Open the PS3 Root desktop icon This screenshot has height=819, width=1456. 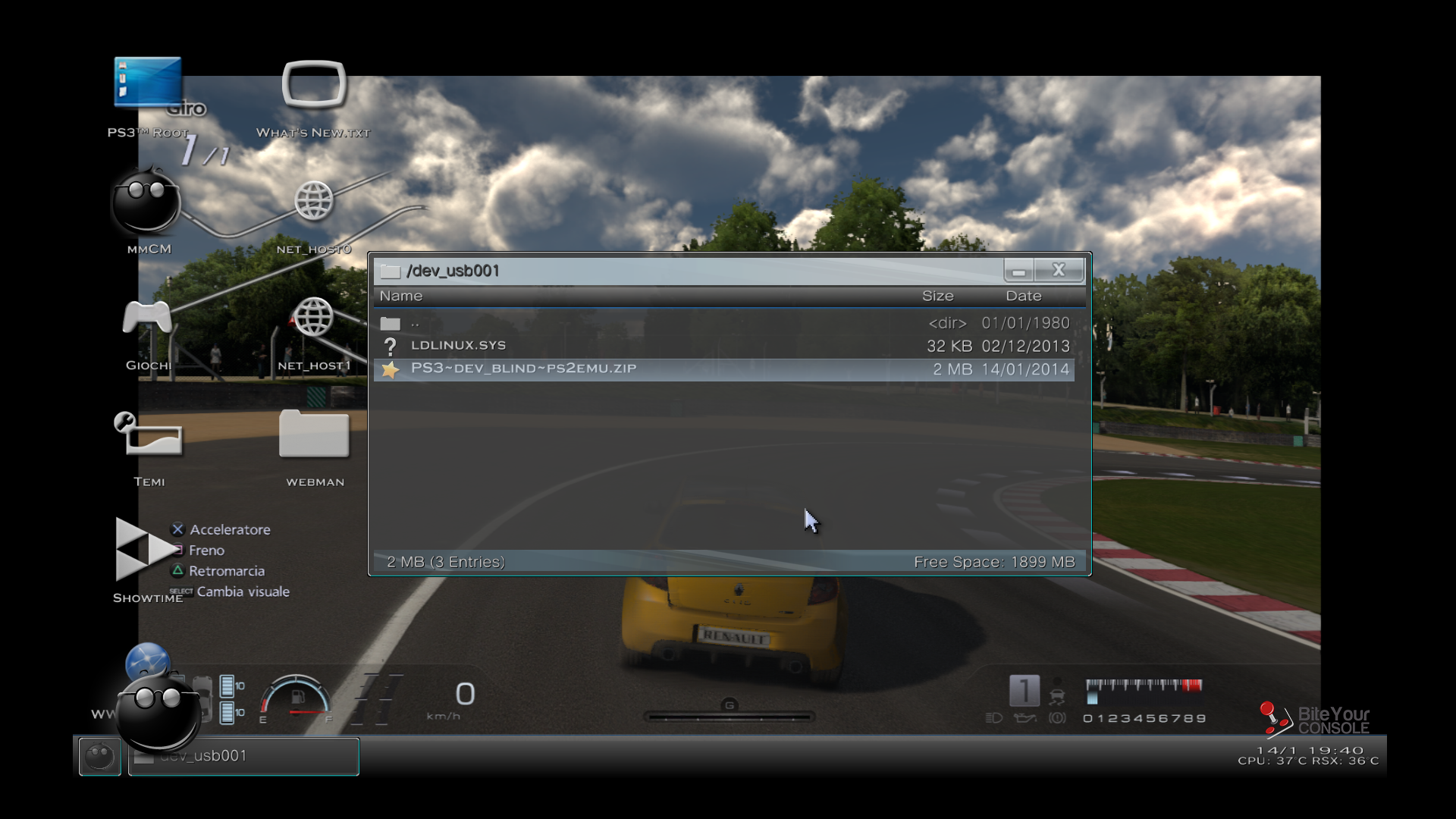(x=148, y=83)
